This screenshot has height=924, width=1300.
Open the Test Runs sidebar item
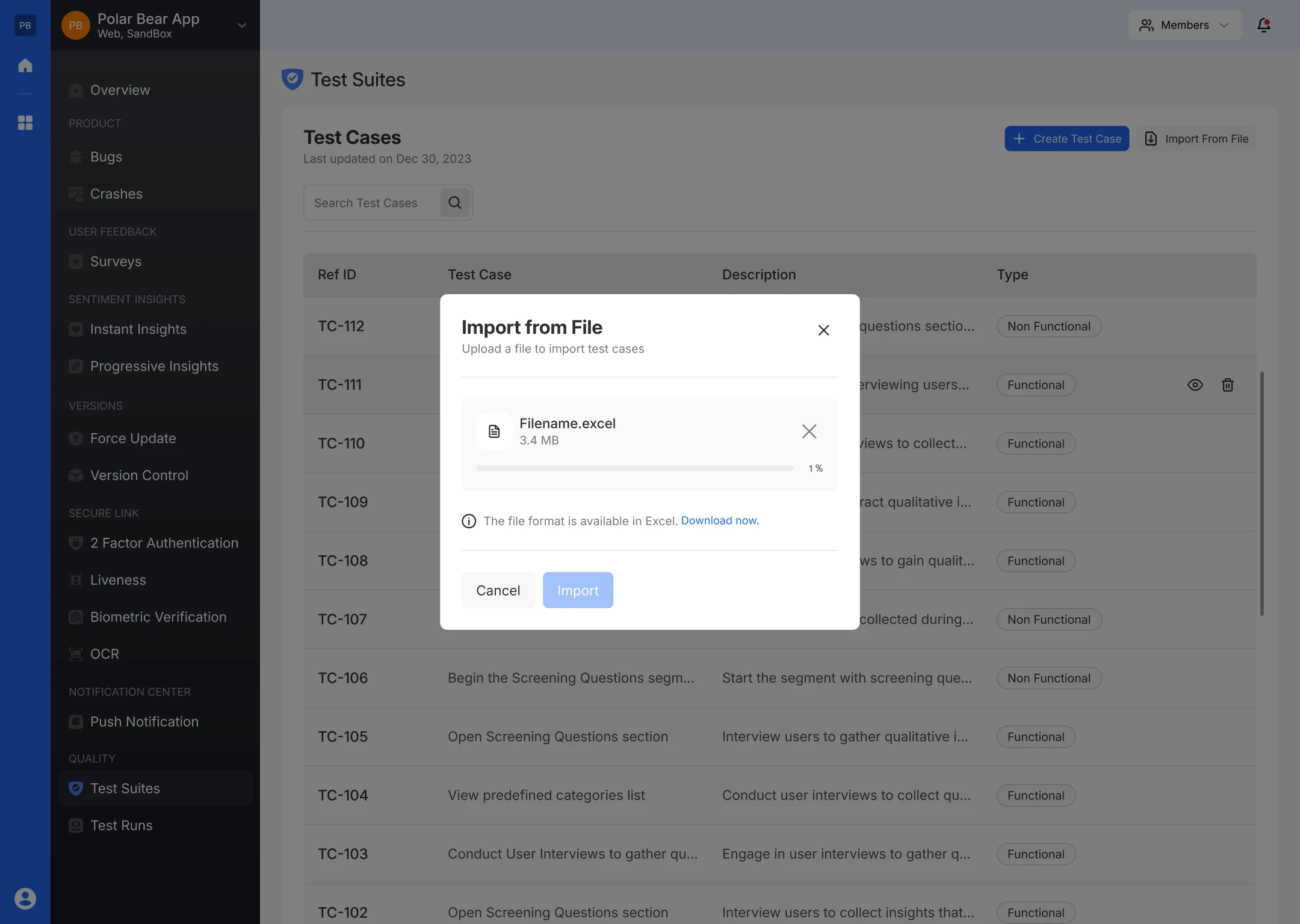(121, 825)
